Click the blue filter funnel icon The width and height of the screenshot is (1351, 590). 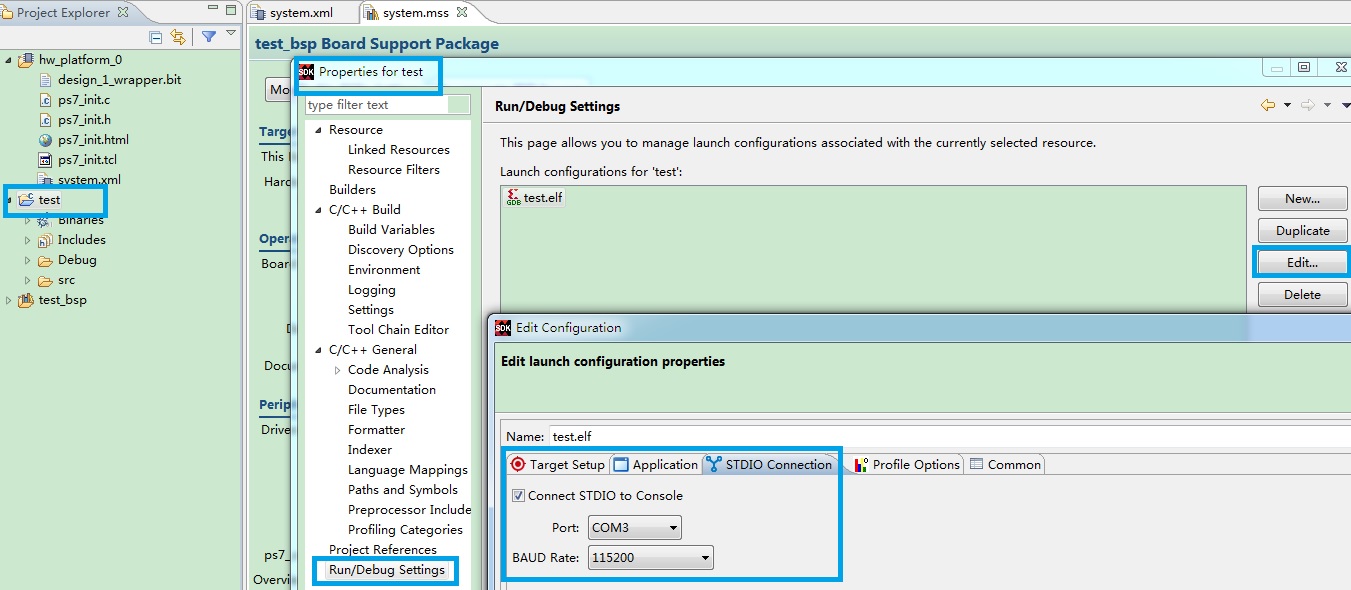208,37
